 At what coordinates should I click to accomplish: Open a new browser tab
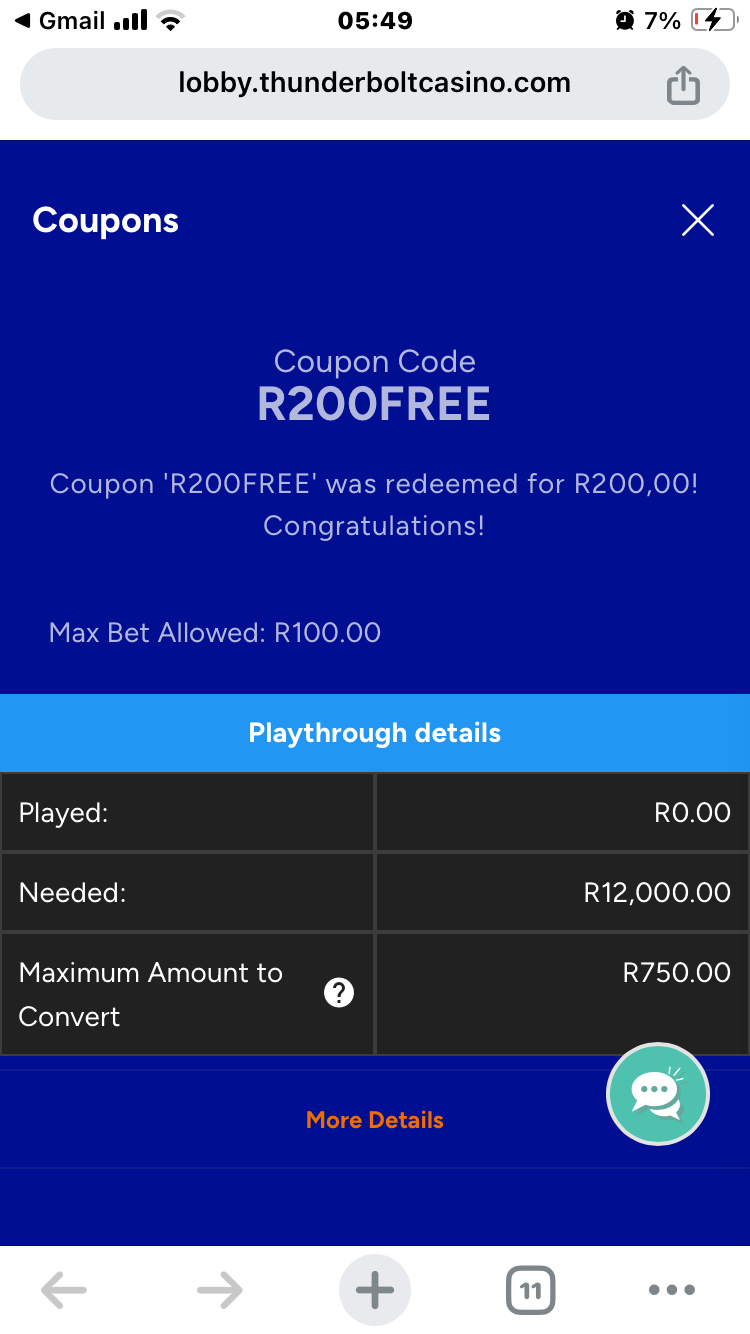click(x=375, y=1290)
